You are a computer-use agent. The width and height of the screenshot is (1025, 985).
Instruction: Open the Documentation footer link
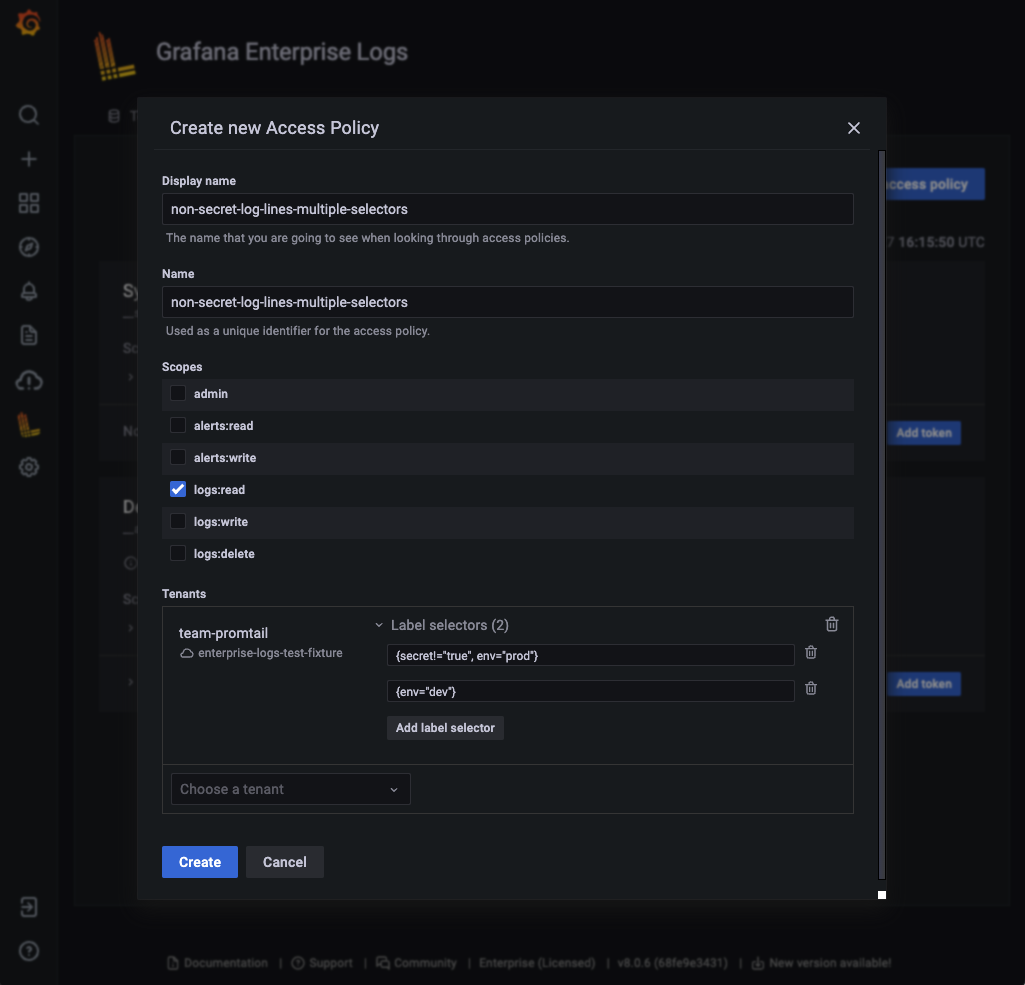(217, 962)
